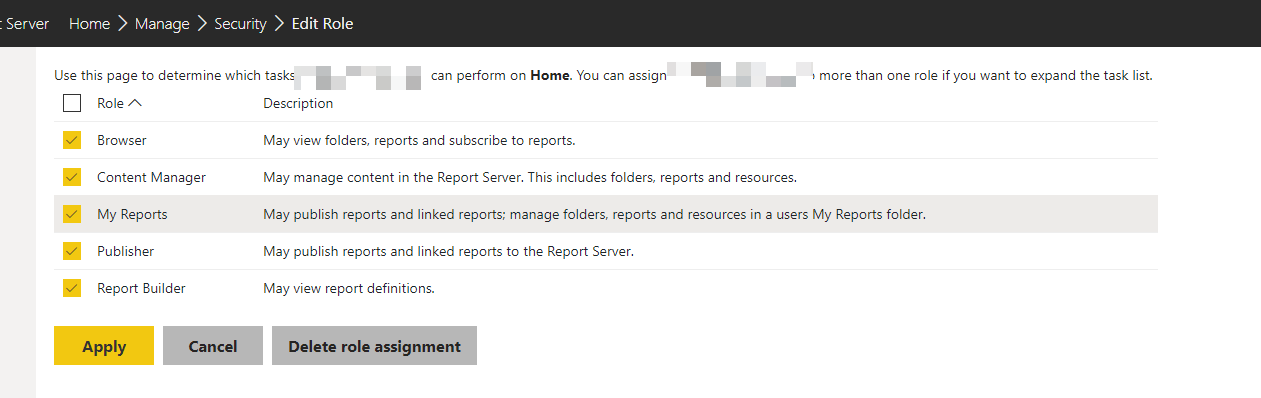This screenshot has width=1261, height=398.
Task: Navigate to Security in the breadcrumb
Action: pos(240,23)
